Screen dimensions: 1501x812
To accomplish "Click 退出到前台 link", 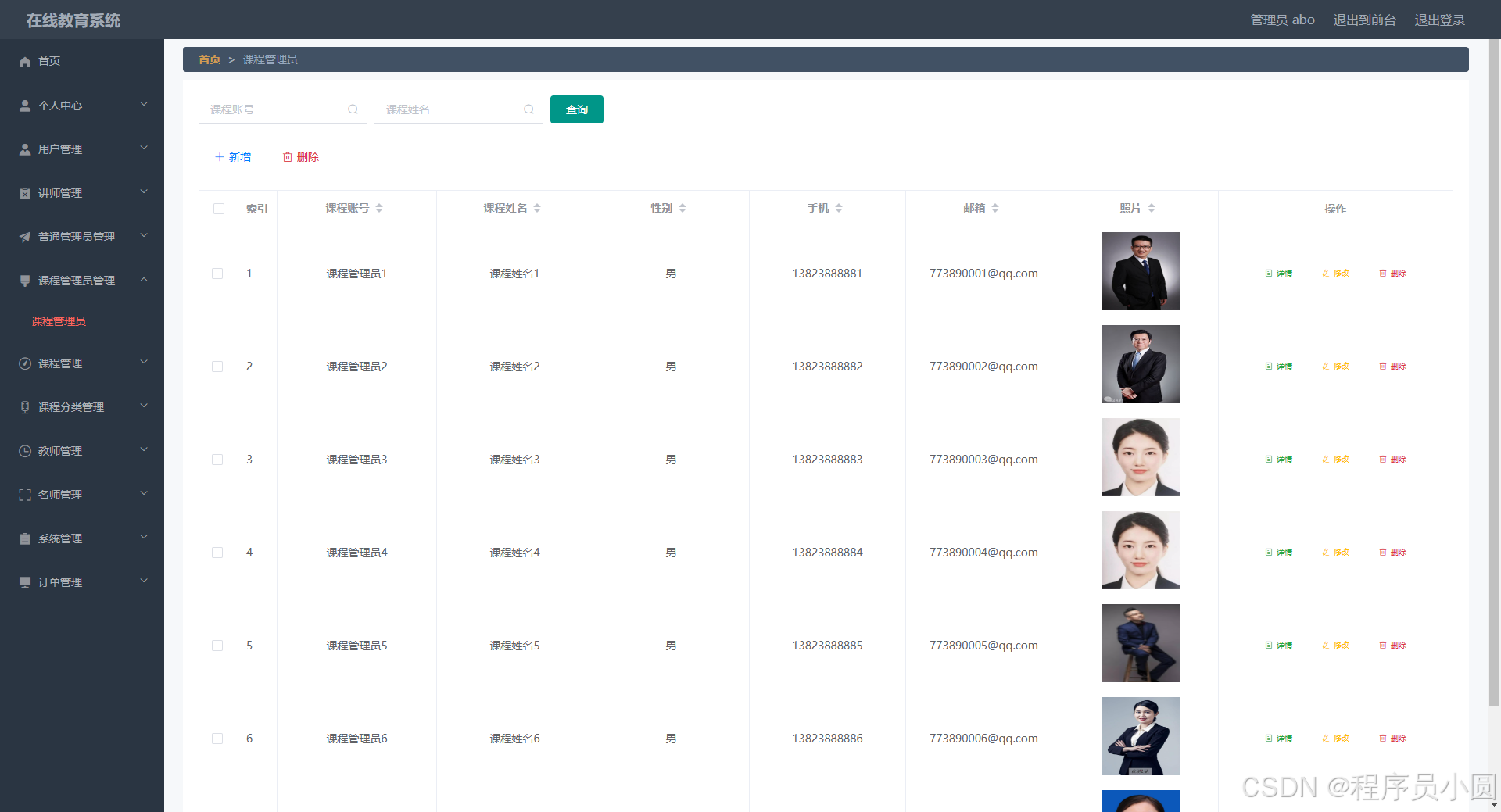I will click(1364, 20).
